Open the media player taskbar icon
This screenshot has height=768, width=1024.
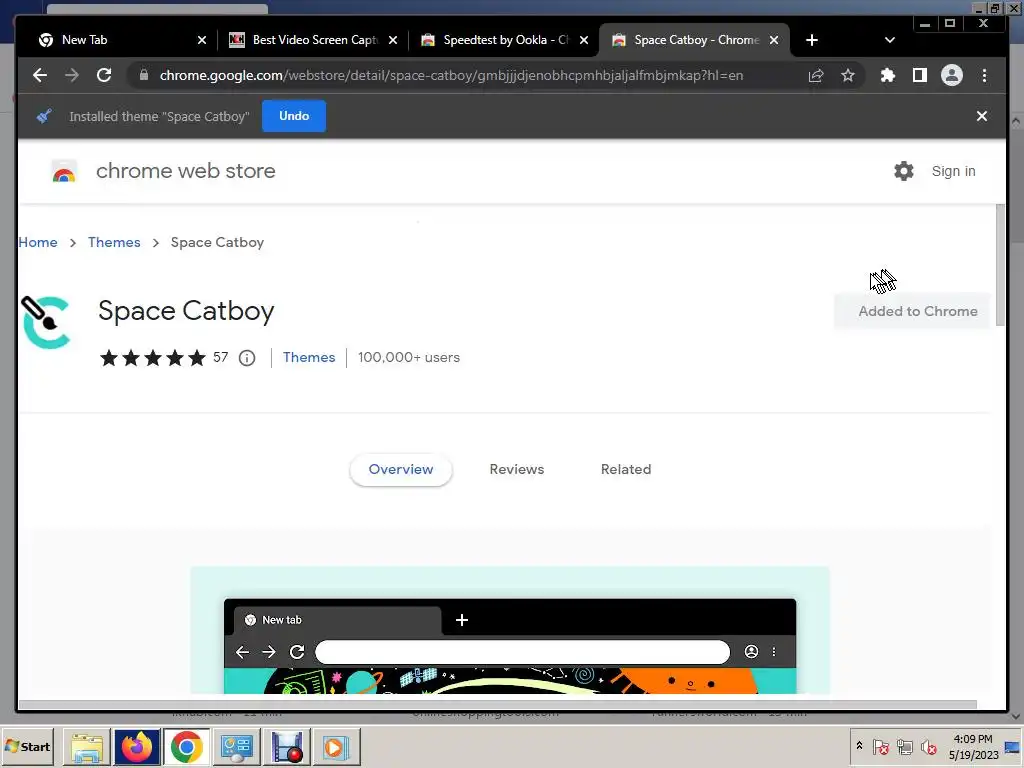coord(337,747)
